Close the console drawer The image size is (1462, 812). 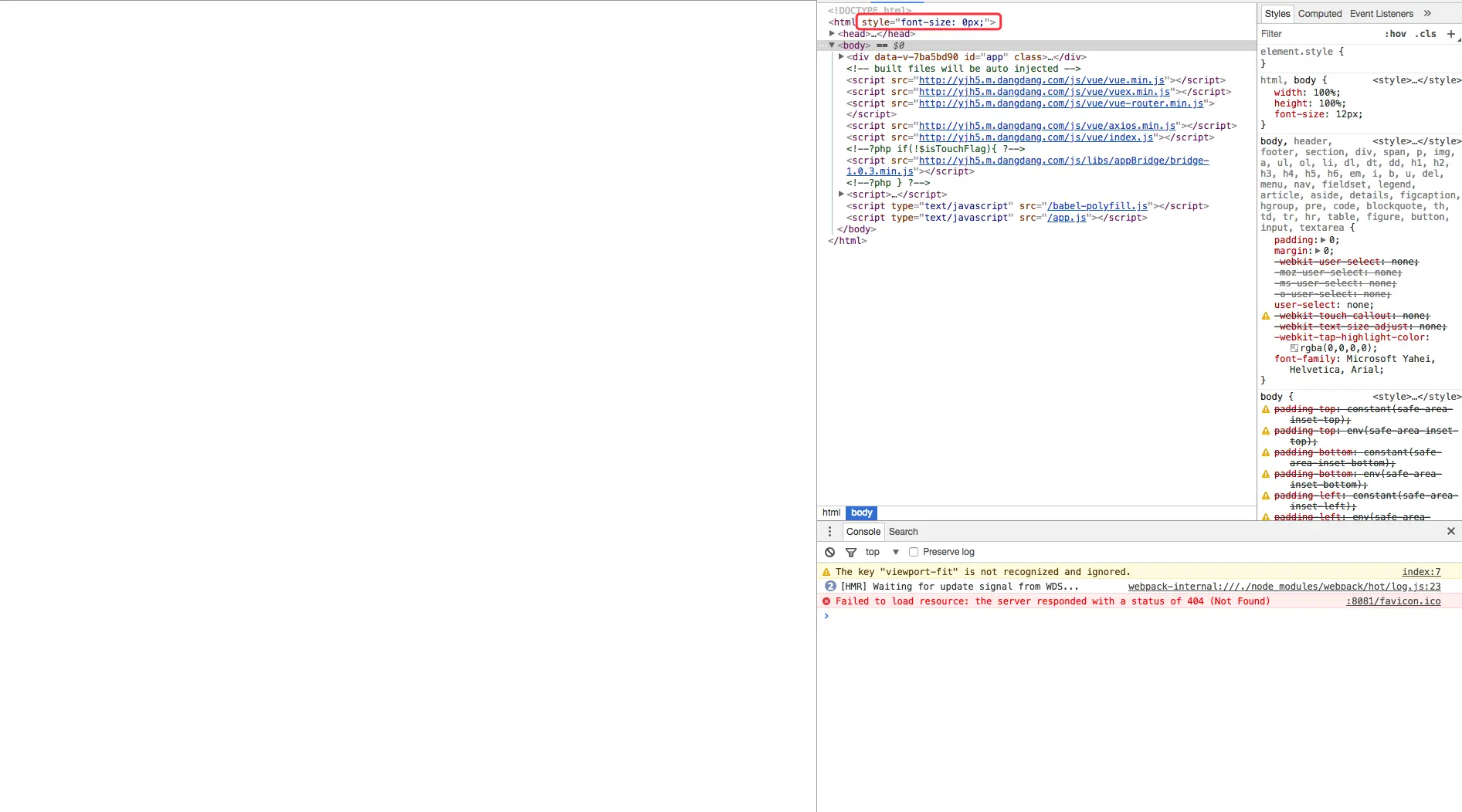1450,531
